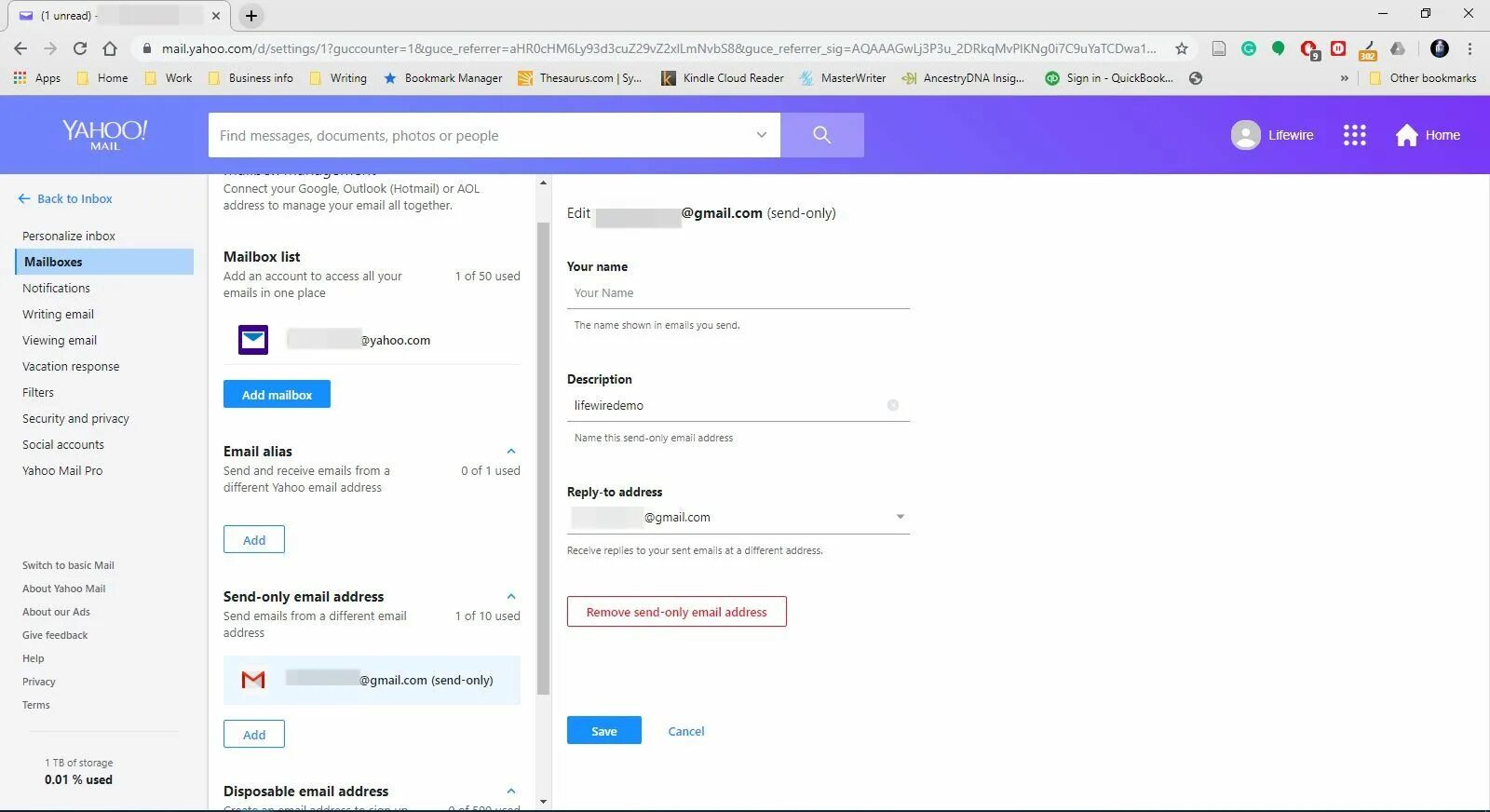Click Add under Send-only email address
The height and width of the screenshot is (812, 1490).
pyautogui.click(x=254, y=735)
